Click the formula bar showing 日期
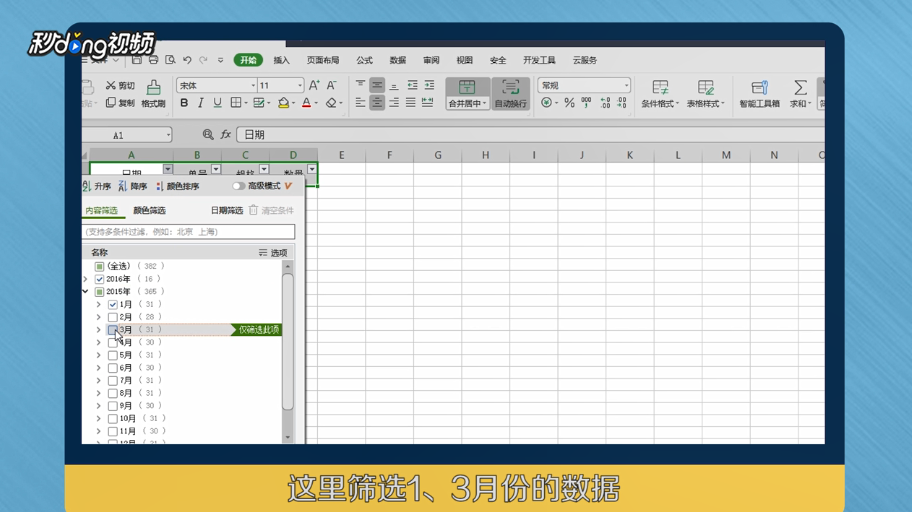912x512 pixels. tap(530, 134)
